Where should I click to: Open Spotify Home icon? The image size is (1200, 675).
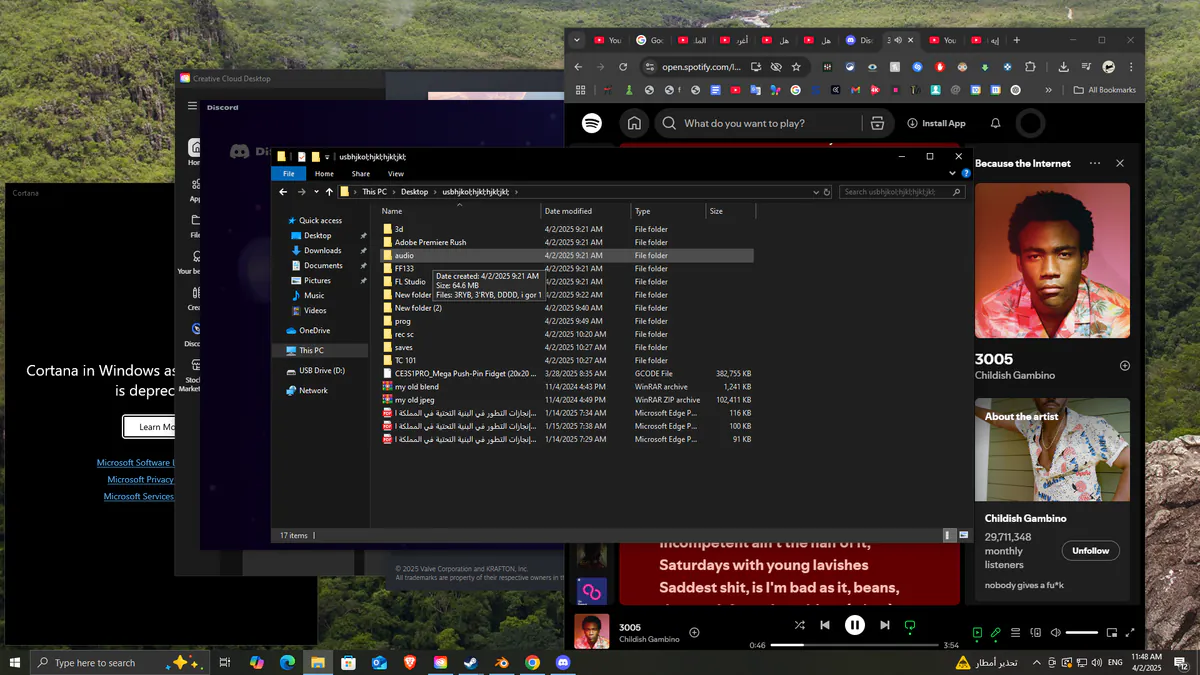coord(634,123)
